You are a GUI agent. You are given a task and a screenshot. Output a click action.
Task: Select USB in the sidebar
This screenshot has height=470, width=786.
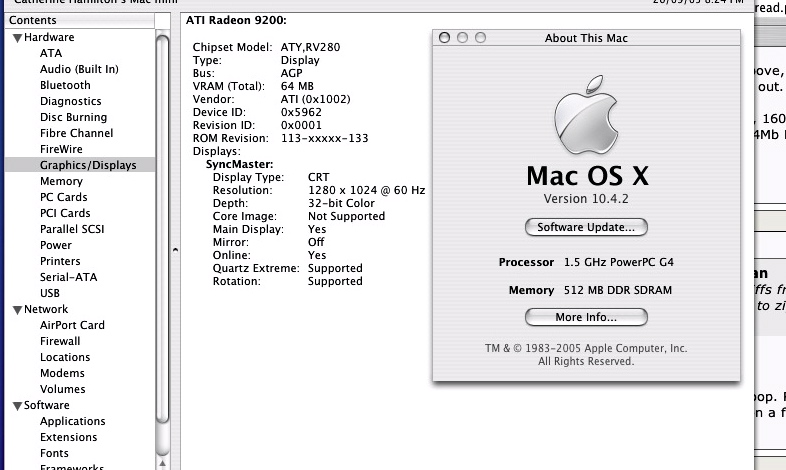[x=50, y=293]
